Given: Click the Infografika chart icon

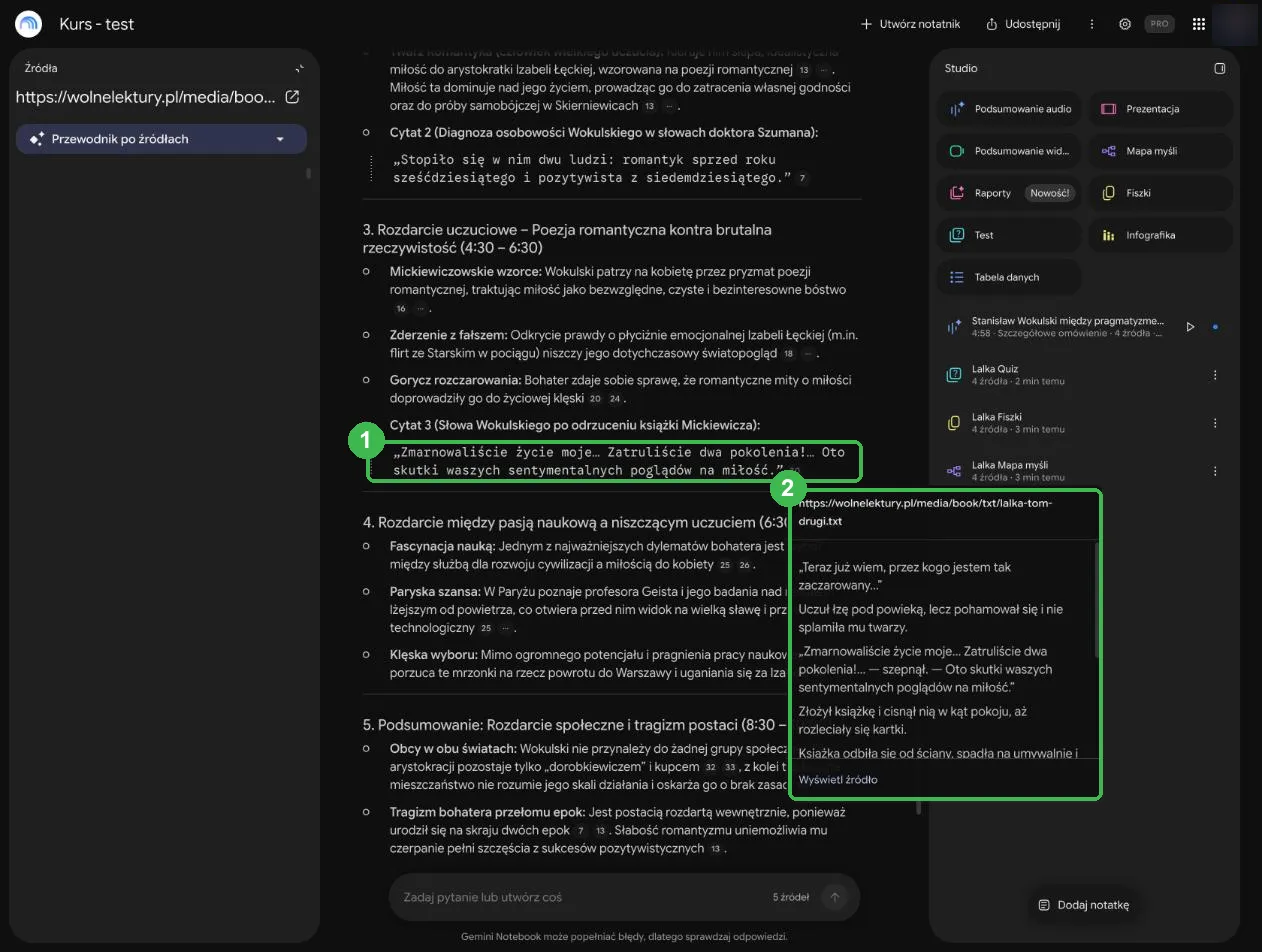Looking at the screenshot, I should [1108, 235].
